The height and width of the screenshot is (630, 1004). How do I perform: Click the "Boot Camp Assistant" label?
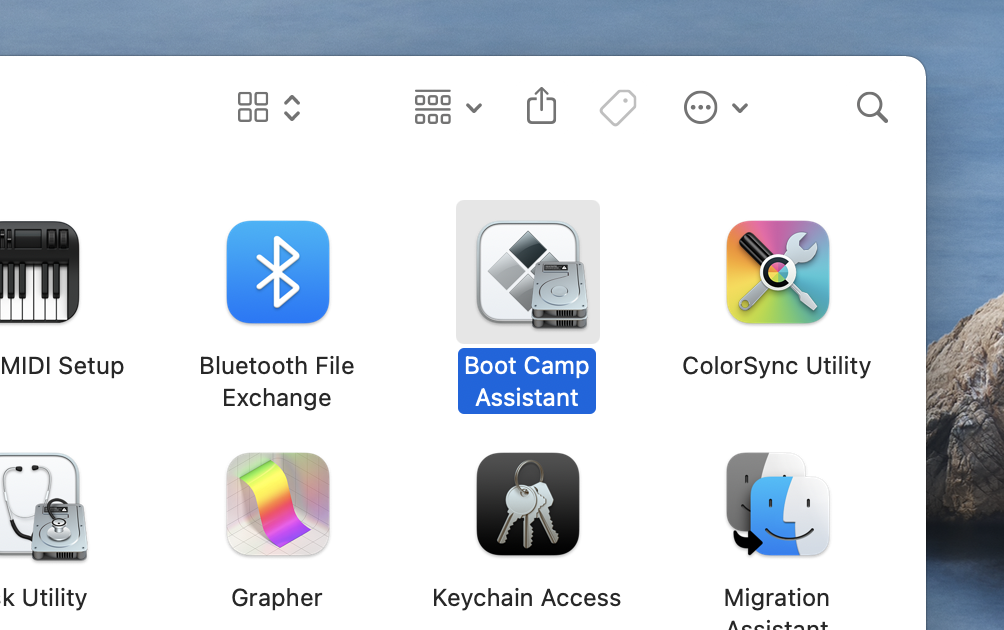click(x=527, y=381)
